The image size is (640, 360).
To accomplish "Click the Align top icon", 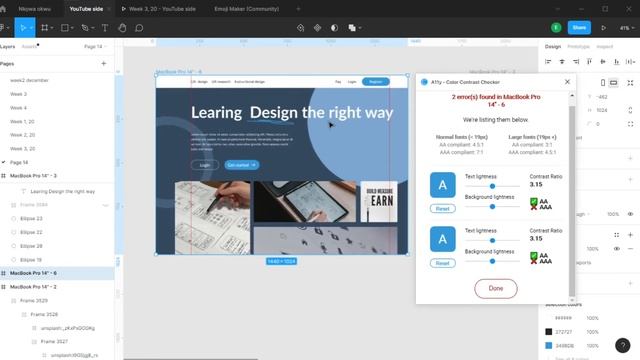I will (589, 62).
